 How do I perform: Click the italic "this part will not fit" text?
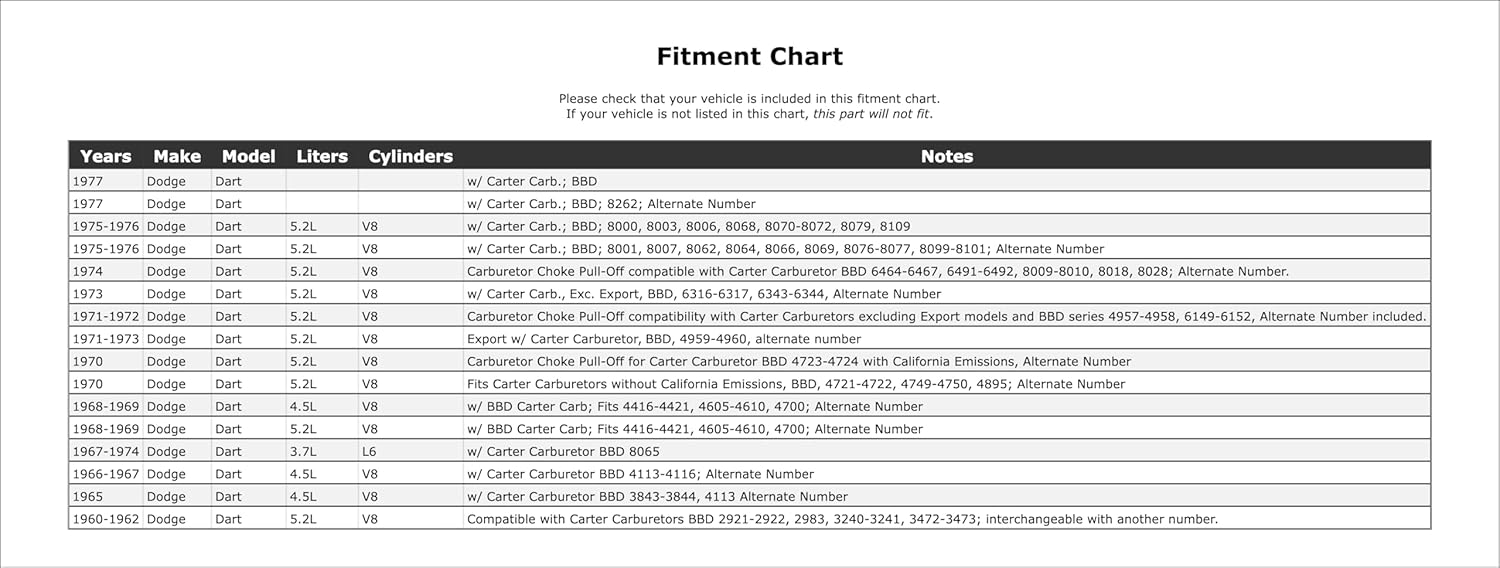871,114
